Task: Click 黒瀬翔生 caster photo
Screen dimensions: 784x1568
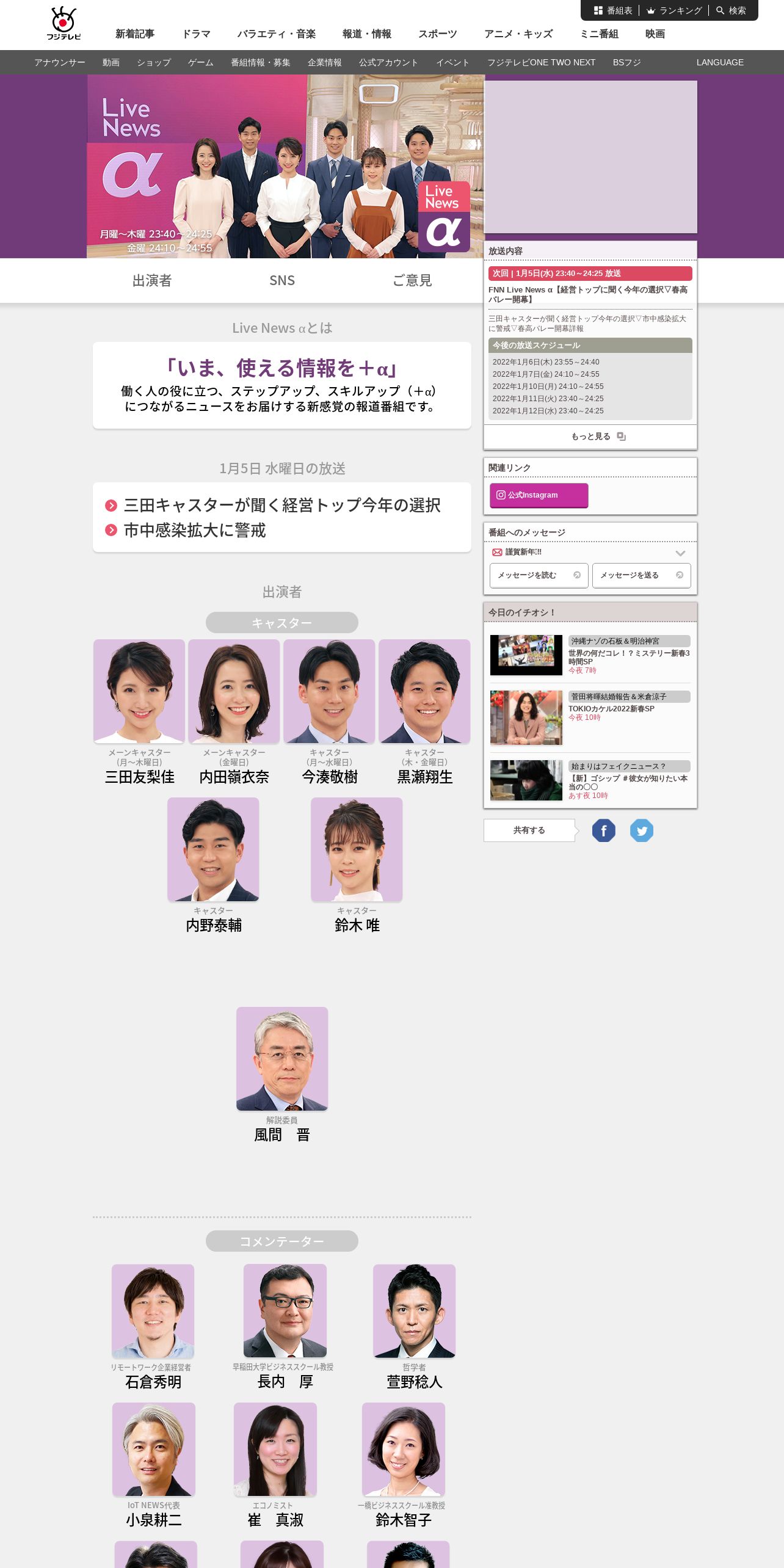Action: click(424, 691)
